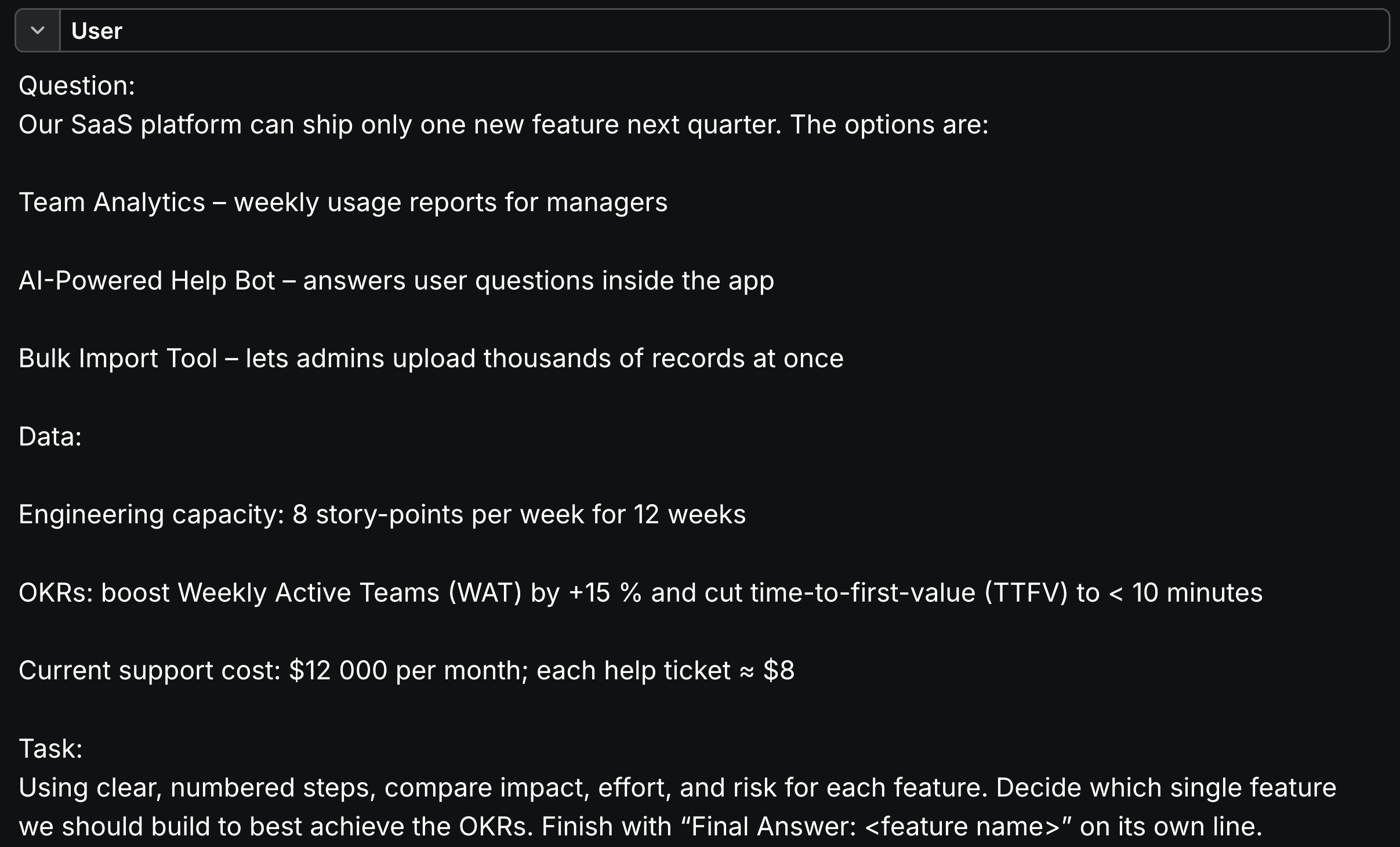The image size is (1400, 847).
Task: Click the Current support cost line
Action: pyautogui.click(x=406, y=671)
